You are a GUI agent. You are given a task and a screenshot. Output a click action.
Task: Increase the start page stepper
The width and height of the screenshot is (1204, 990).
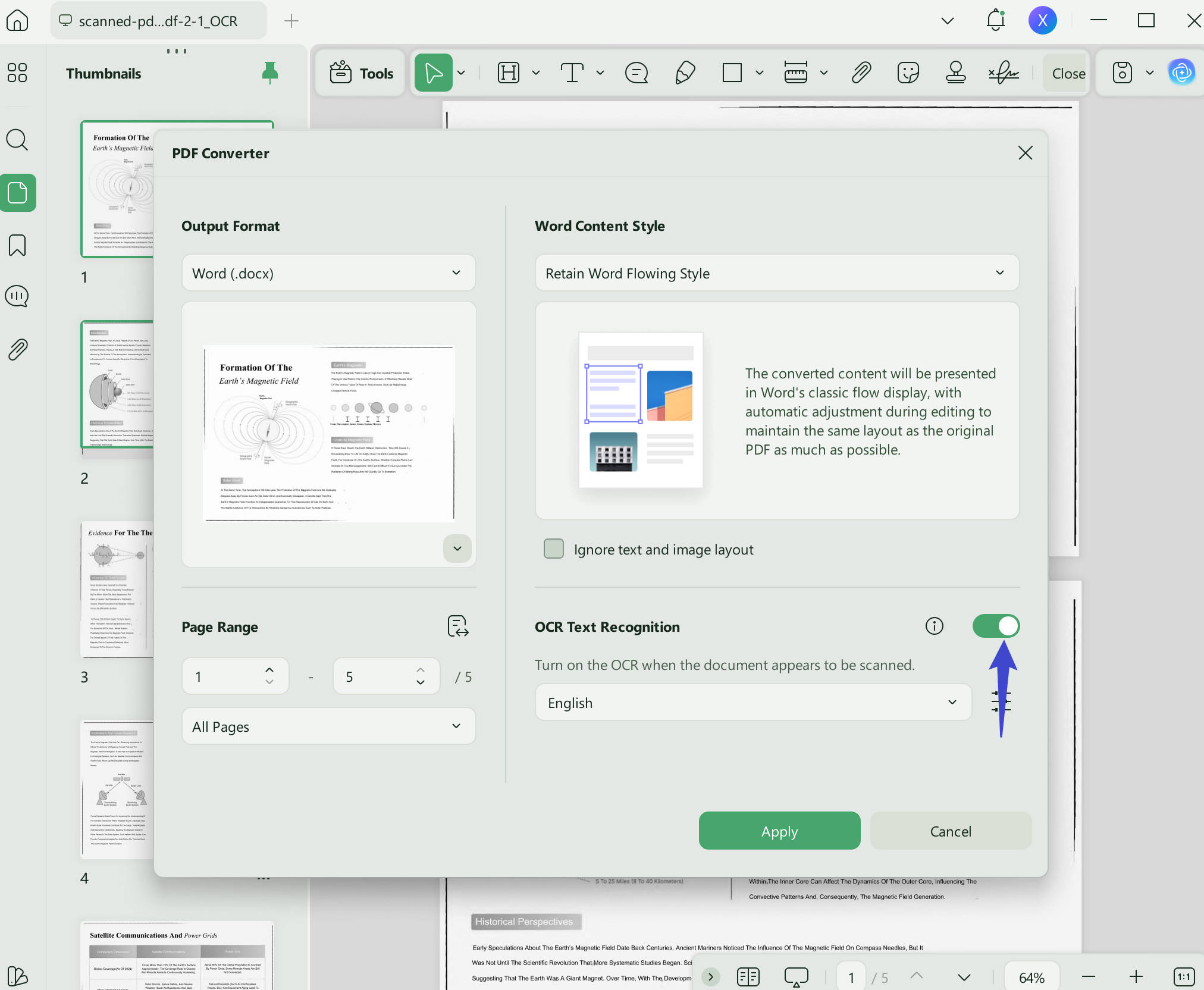pyautogui.click(x=269, y=669)
